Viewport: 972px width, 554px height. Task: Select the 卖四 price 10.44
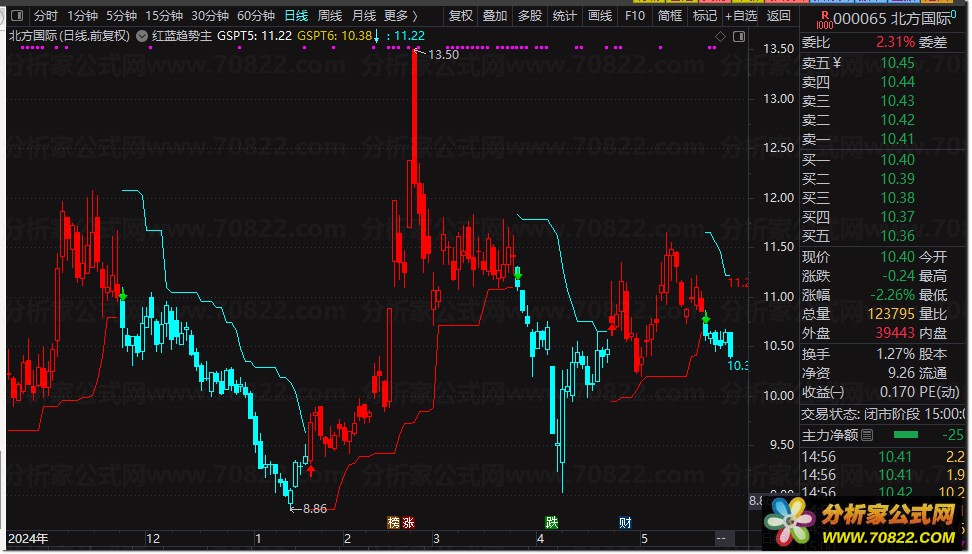pos(897,82)
